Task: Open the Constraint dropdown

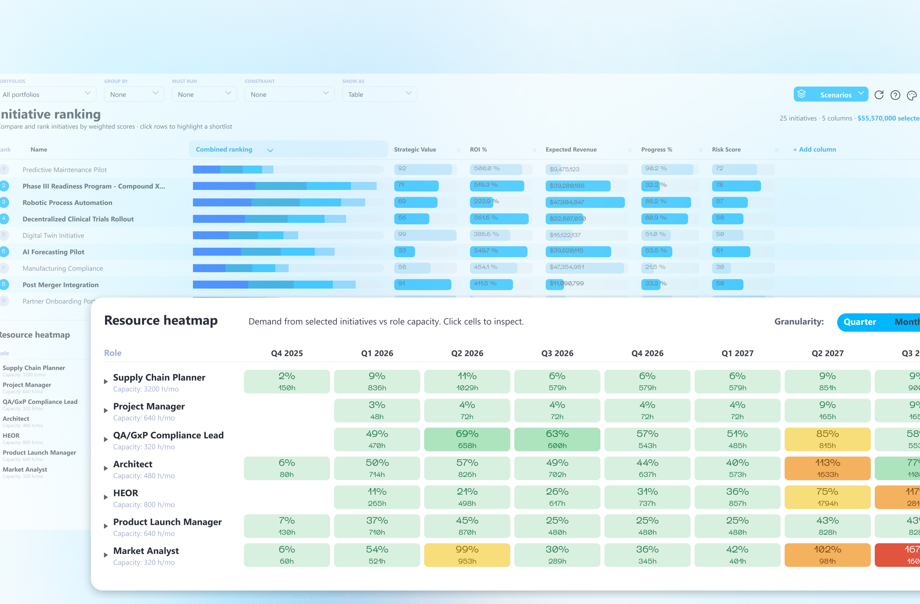Action: 289,94
